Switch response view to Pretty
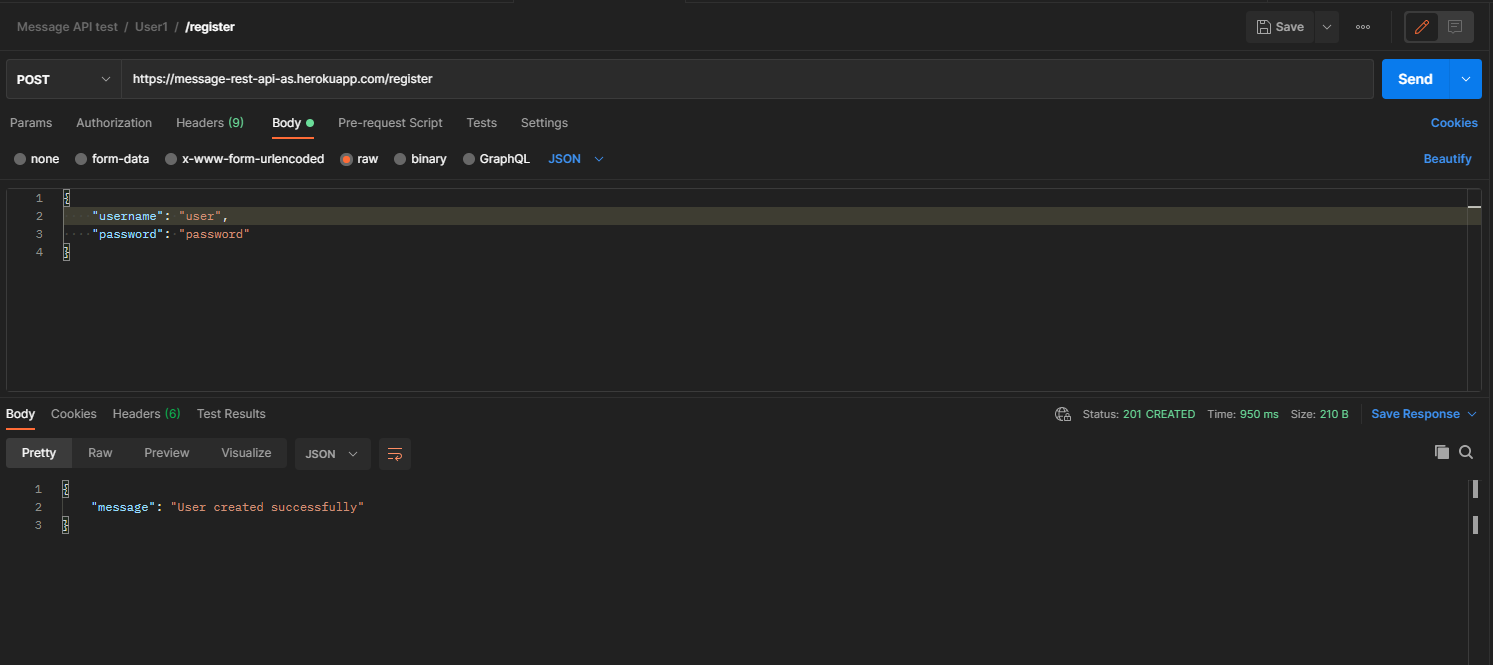The image size is (1493, 665). 39,453
